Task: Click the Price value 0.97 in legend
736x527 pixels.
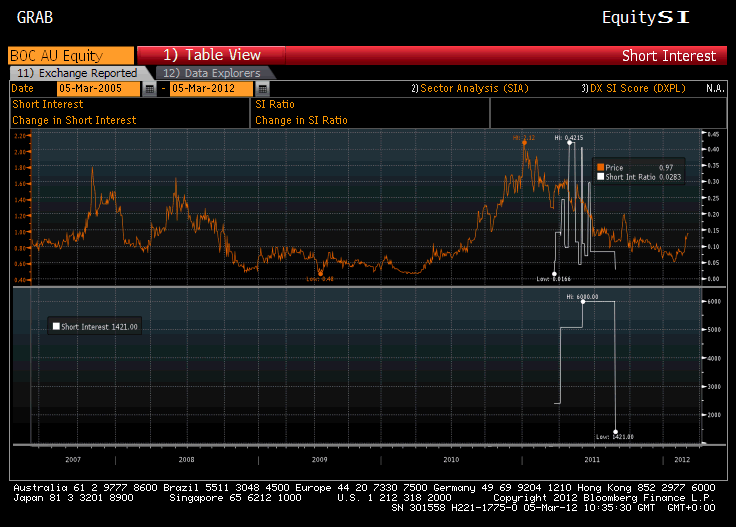Action: pyautogui.click(x=666, y=168)
